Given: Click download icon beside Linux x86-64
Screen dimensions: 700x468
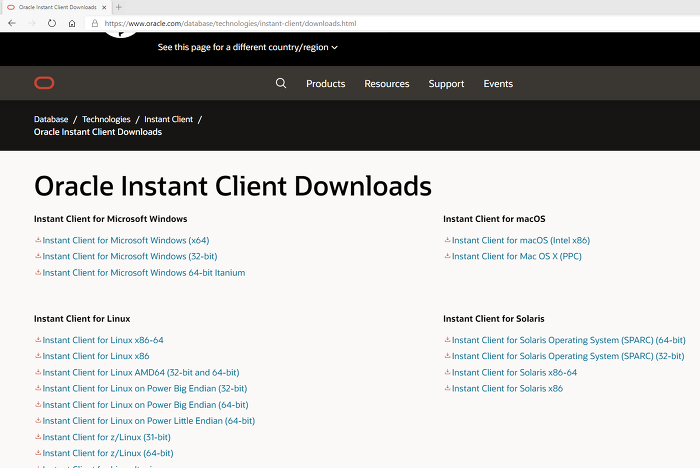Looking at the screenshot, I should pyautogui.click(x=38, y=340).
